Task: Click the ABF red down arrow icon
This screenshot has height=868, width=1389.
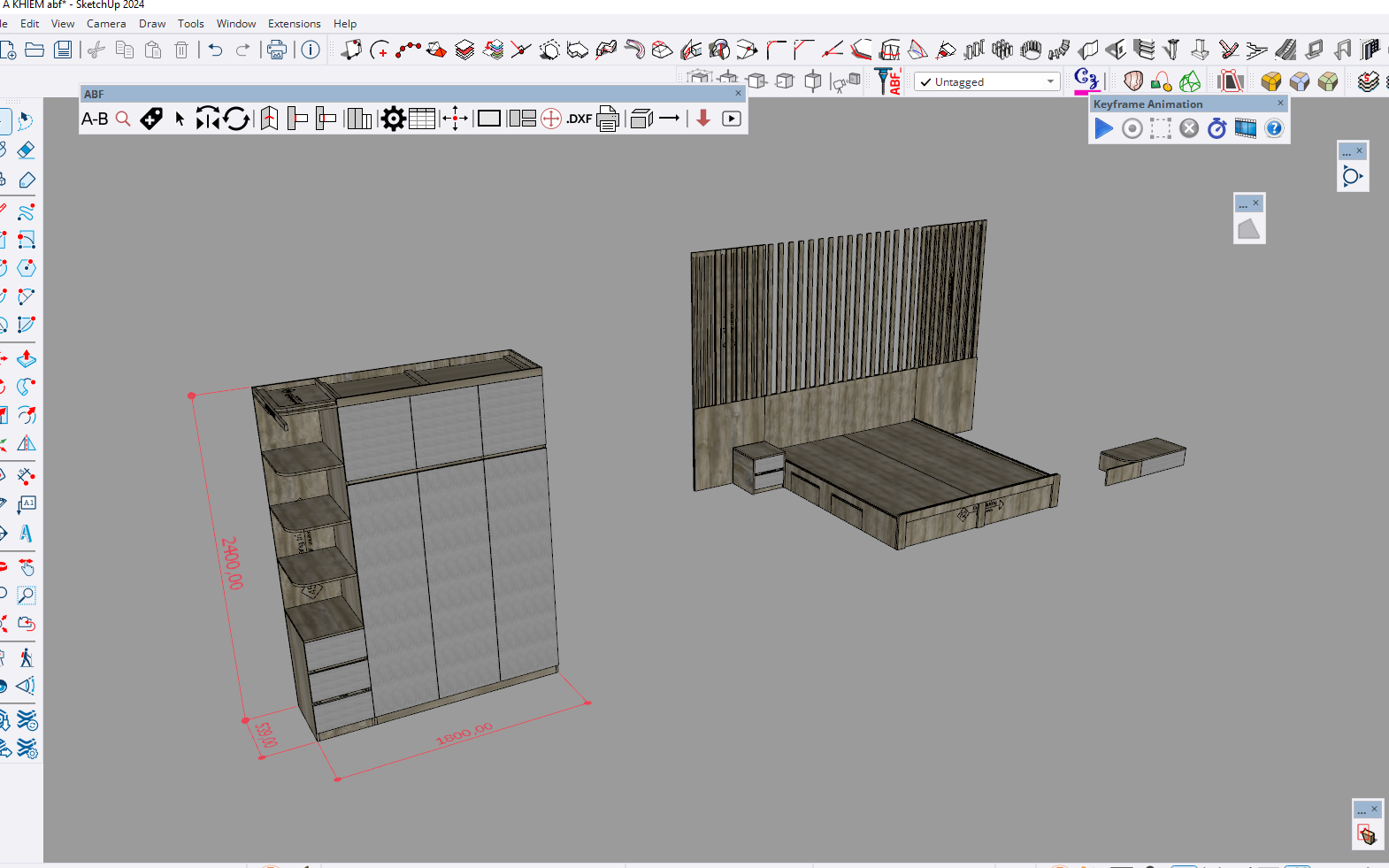Action: (x=703, y=119)
